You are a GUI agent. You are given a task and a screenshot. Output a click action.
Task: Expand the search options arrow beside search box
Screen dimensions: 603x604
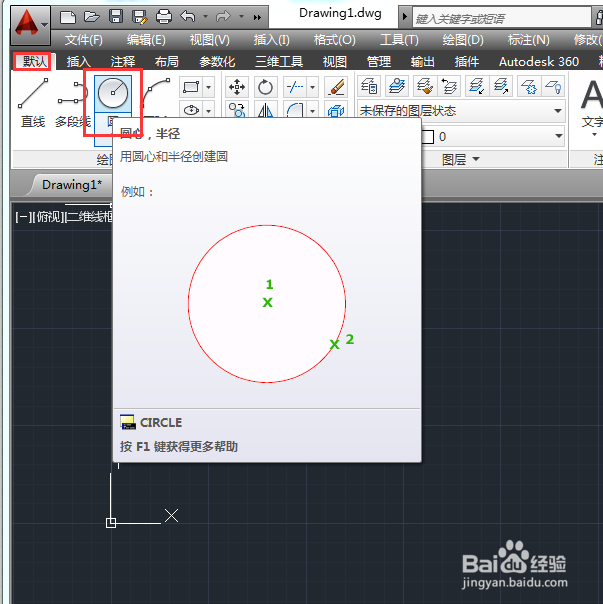tap(405, 17)
